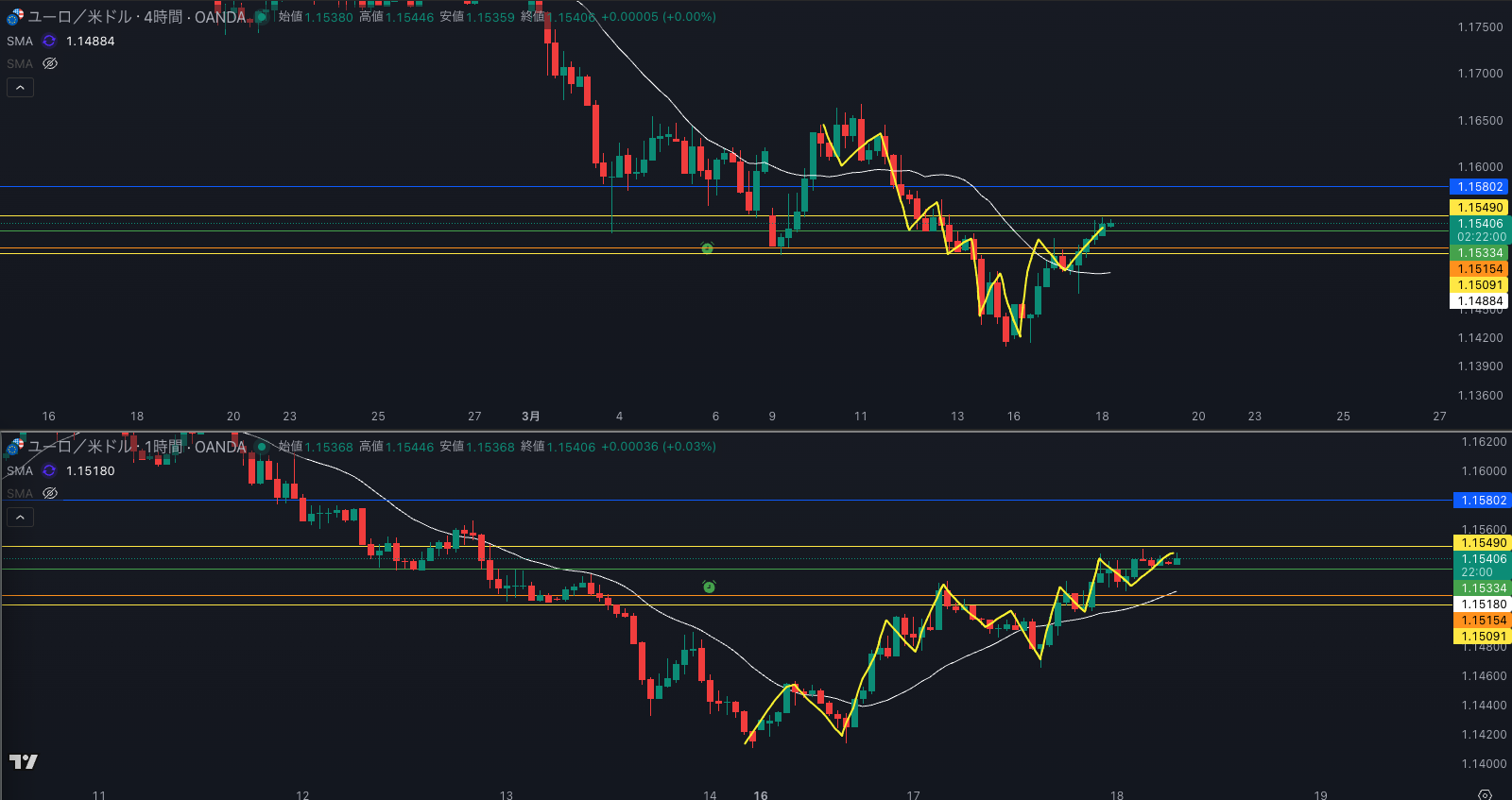Click the green alarm marker in 1-hour chart
The width and height of the screenshot is (1512, 800).
(709, 587)
